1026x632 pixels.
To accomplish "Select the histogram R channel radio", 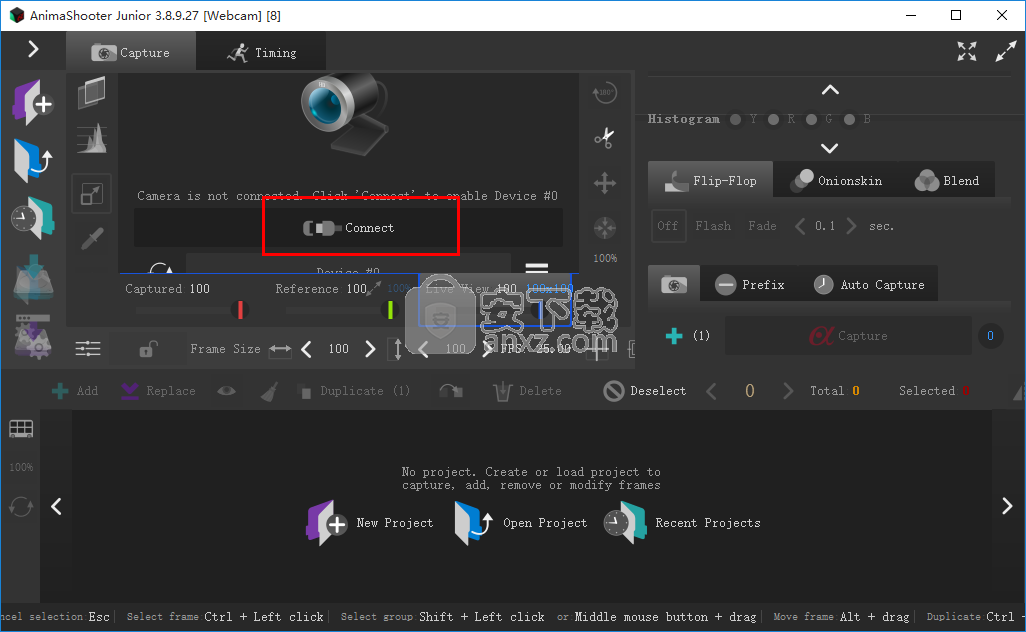I will [773, 119].
